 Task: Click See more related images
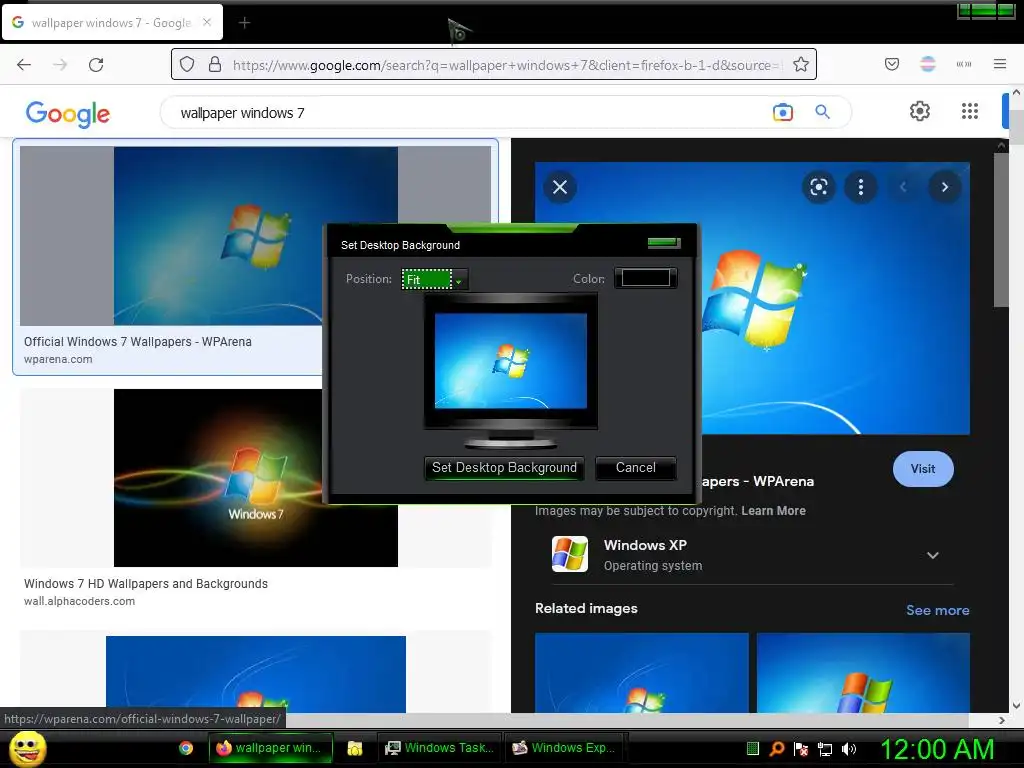click(x=937, y=610)
